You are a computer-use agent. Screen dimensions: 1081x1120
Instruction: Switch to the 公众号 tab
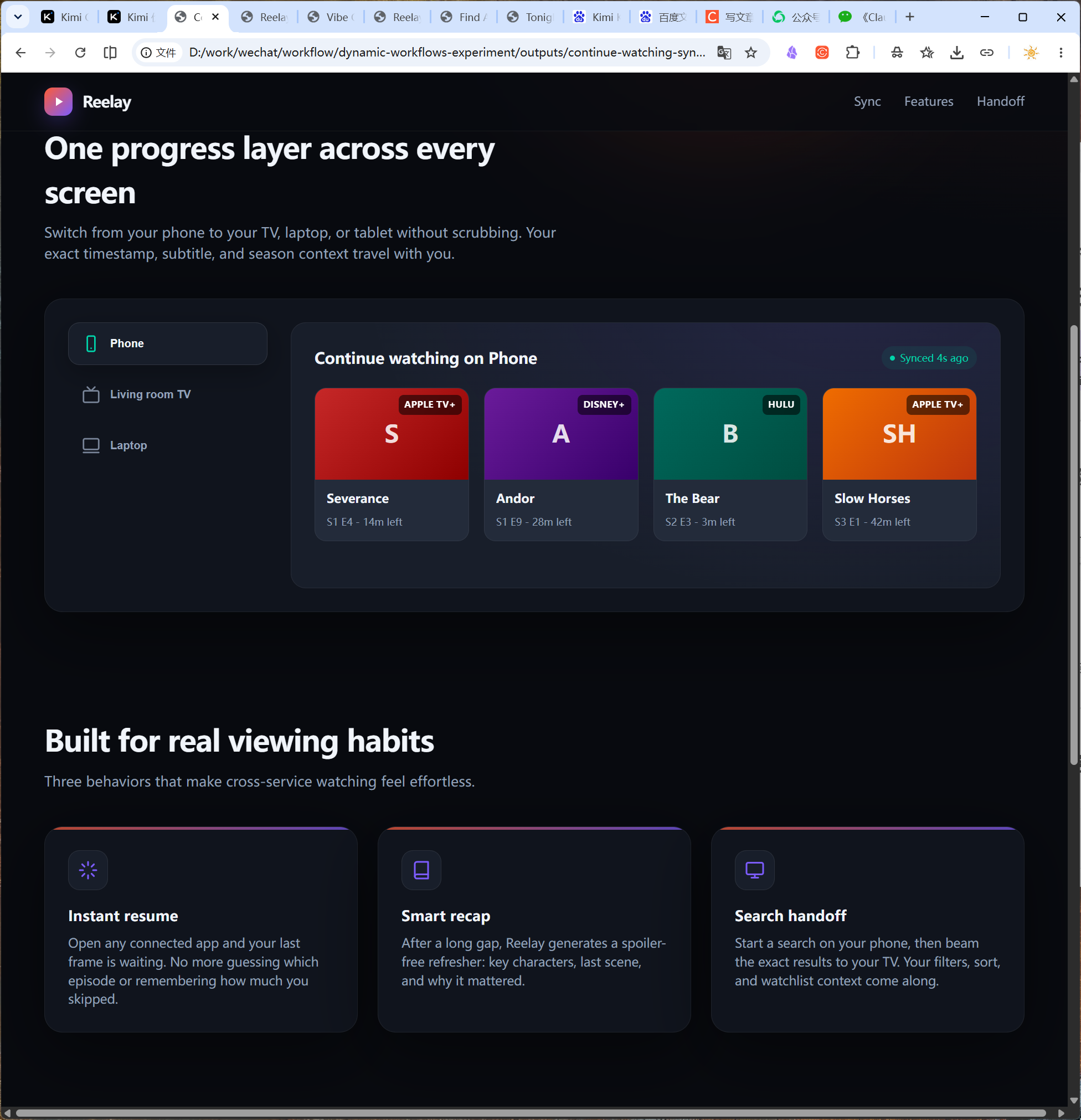pos(796,17)
